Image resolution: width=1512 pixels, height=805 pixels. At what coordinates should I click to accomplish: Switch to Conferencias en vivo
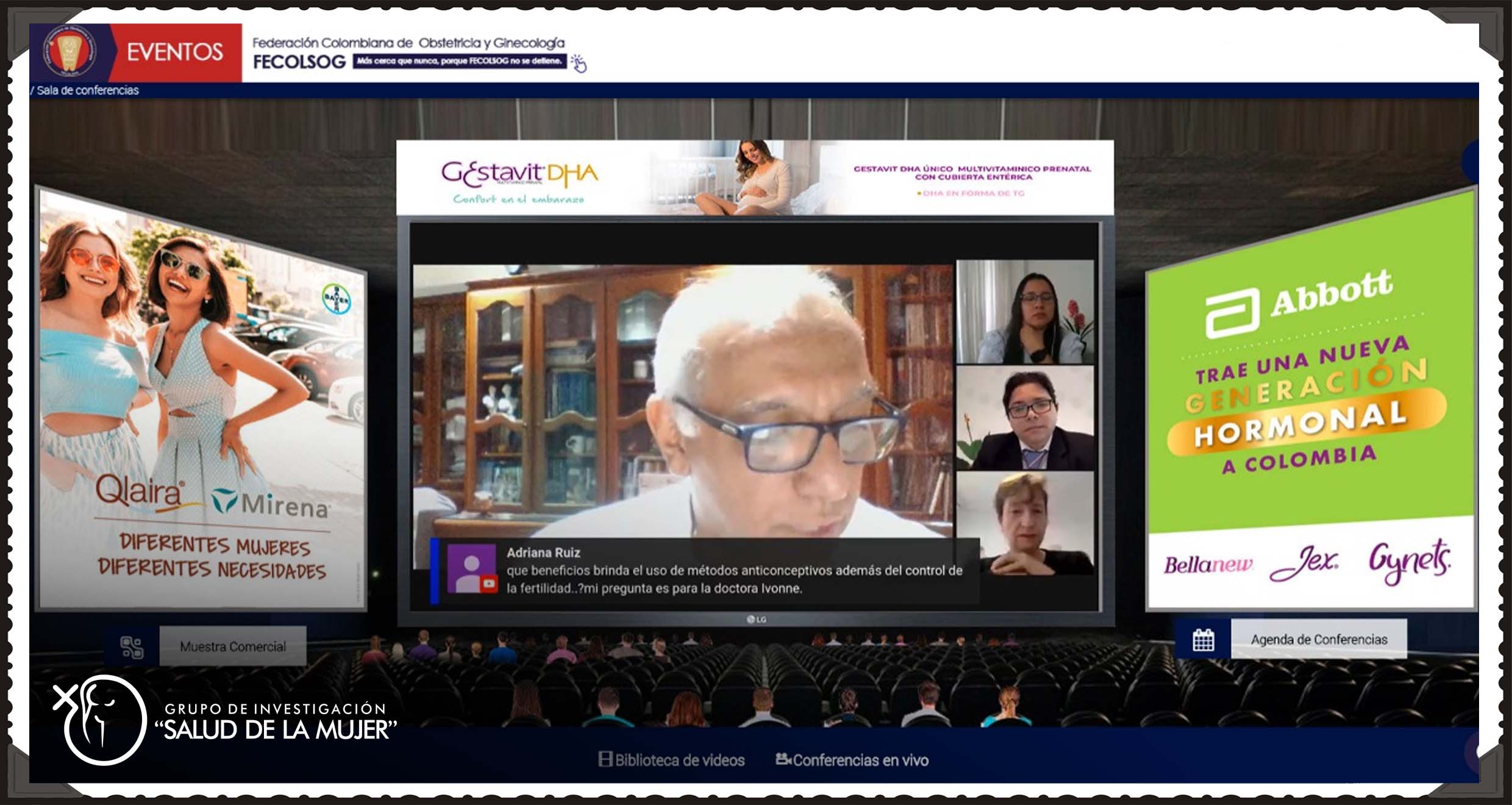pos(860,760)
